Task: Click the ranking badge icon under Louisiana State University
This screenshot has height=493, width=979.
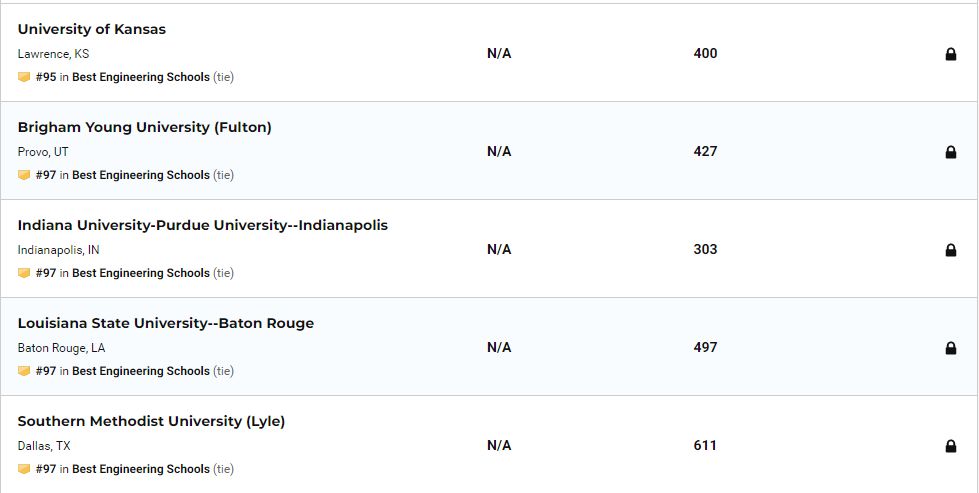Action: click(24, 371)
